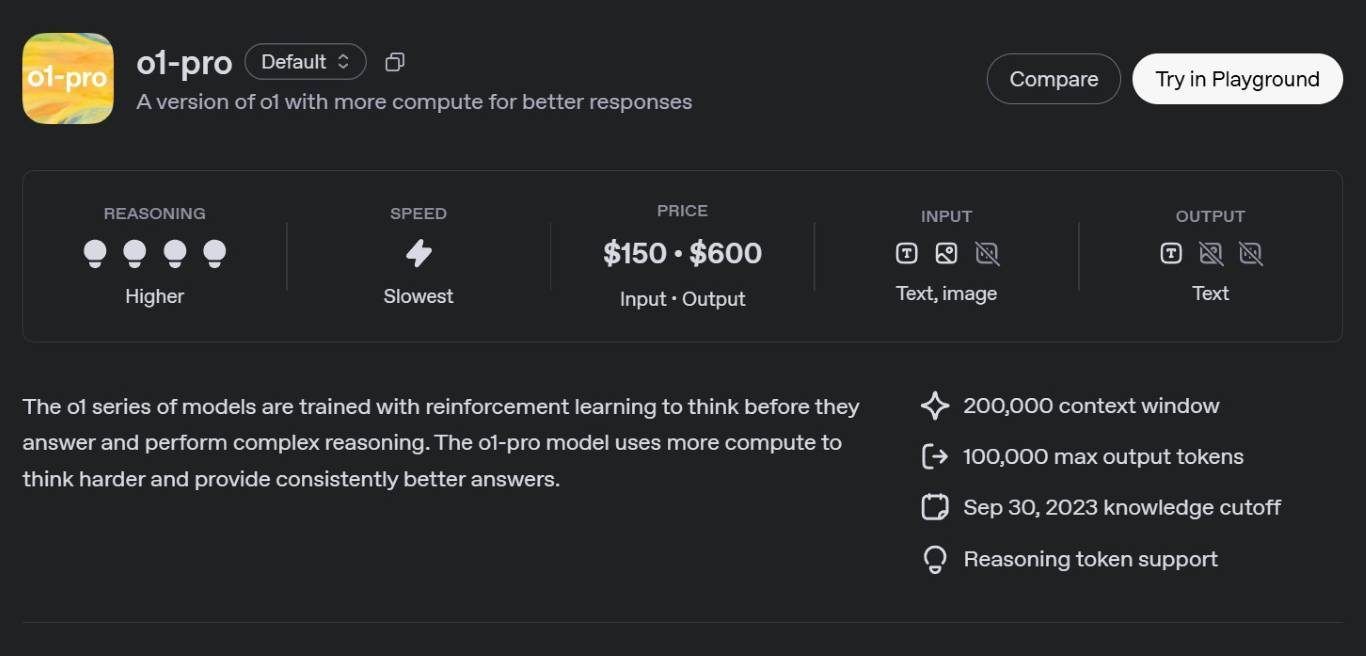Click Try in Playground

(x=1237, y=78)
